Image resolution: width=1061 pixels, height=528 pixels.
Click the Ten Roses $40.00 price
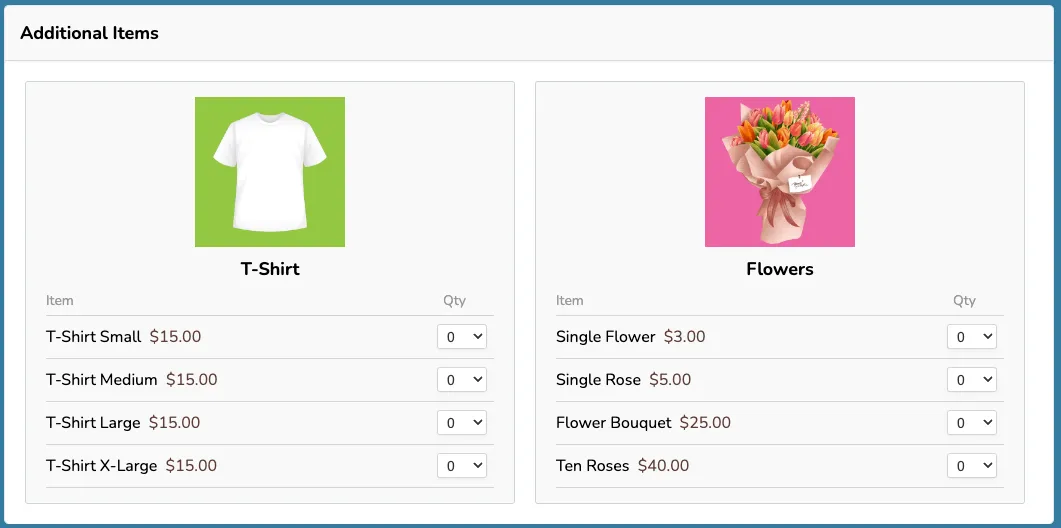pyautogui.click(x=663, y=466)
